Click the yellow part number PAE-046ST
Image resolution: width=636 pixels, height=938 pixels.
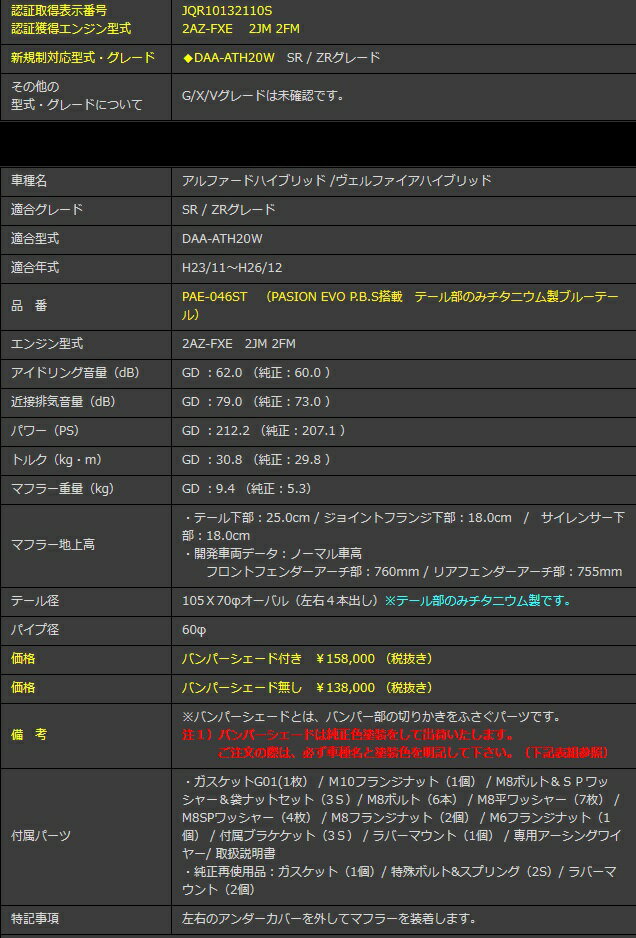214,297
